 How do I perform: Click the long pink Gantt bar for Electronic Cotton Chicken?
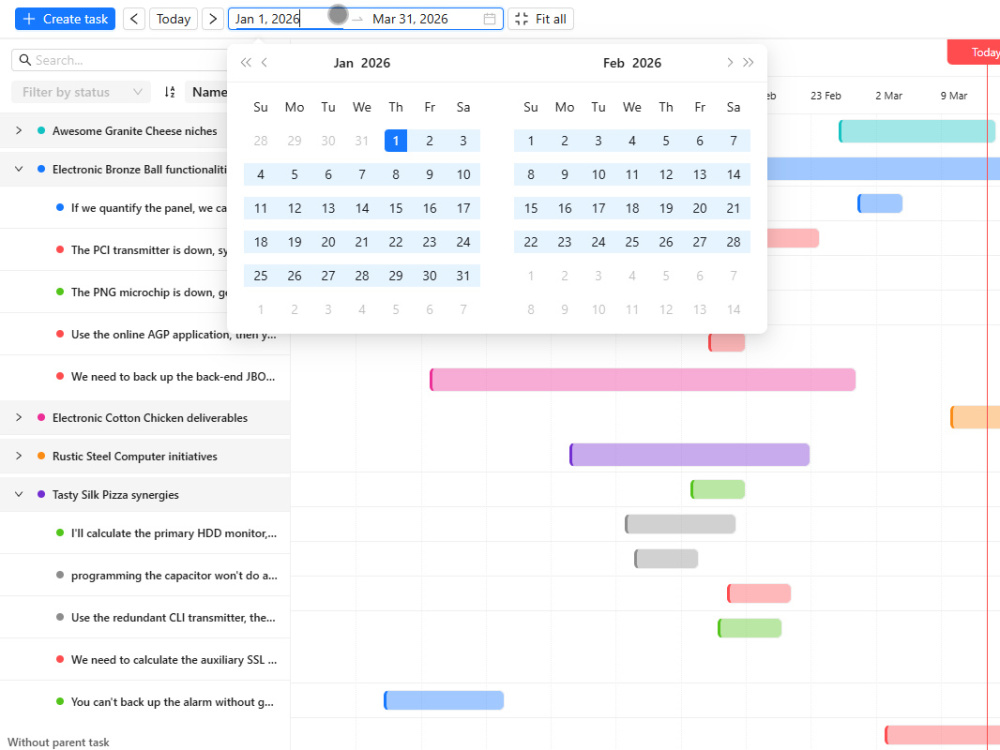coord(642,379)
